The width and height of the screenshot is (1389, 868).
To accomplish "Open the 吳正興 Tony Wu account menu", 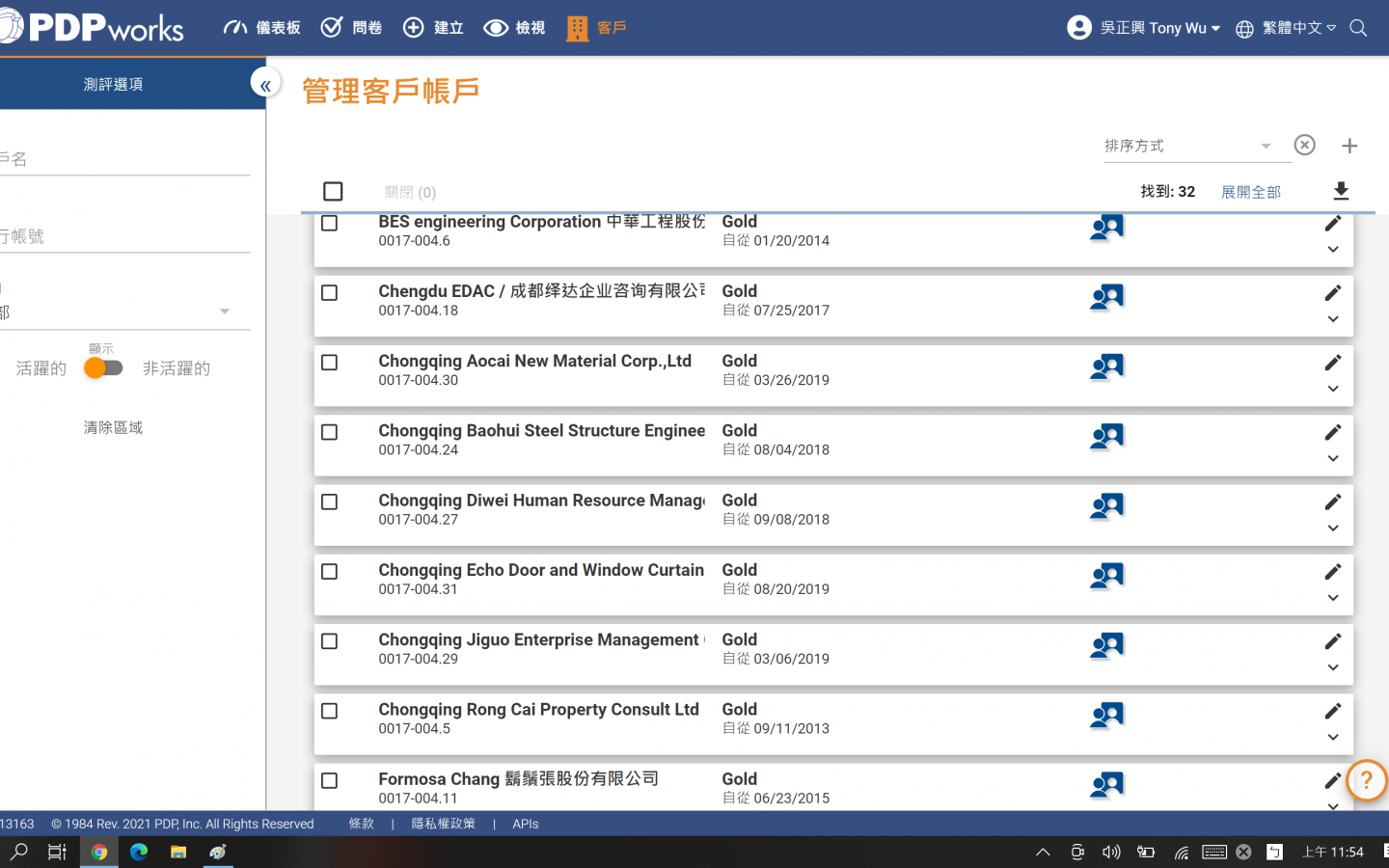I will pos(1143,28).
